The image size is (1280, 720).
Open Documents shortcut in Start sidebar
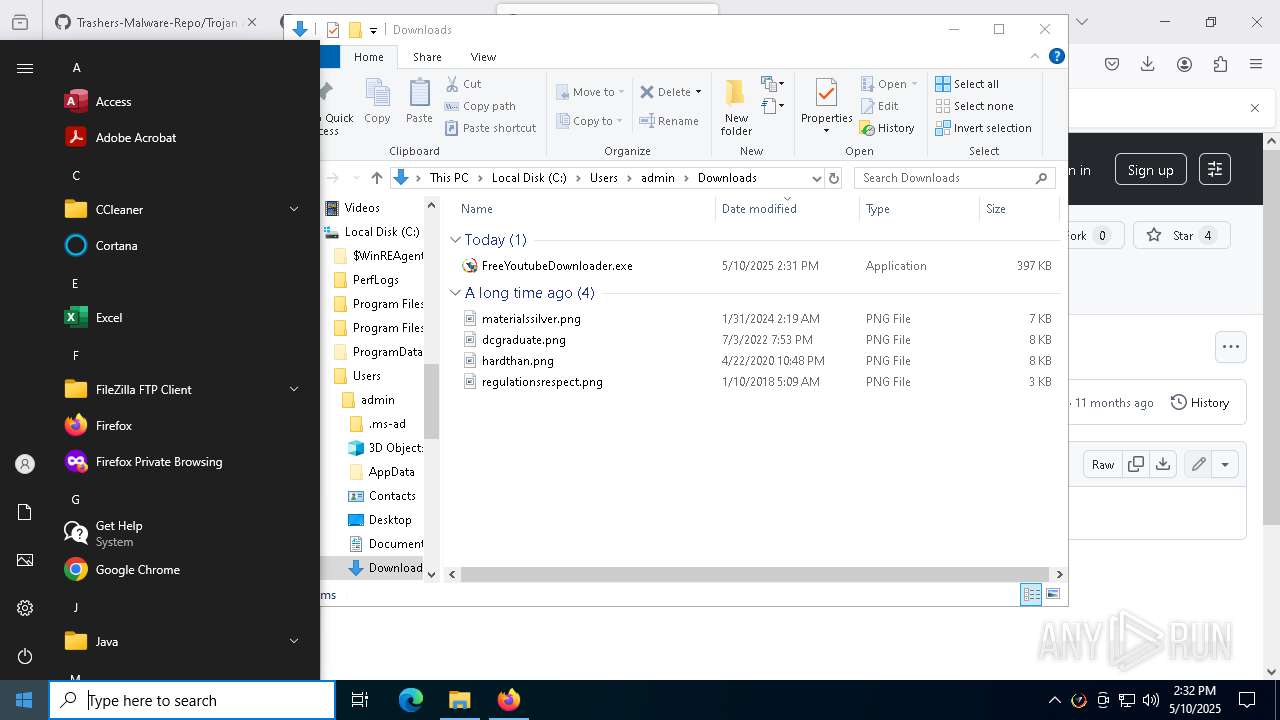pos(25,512)
